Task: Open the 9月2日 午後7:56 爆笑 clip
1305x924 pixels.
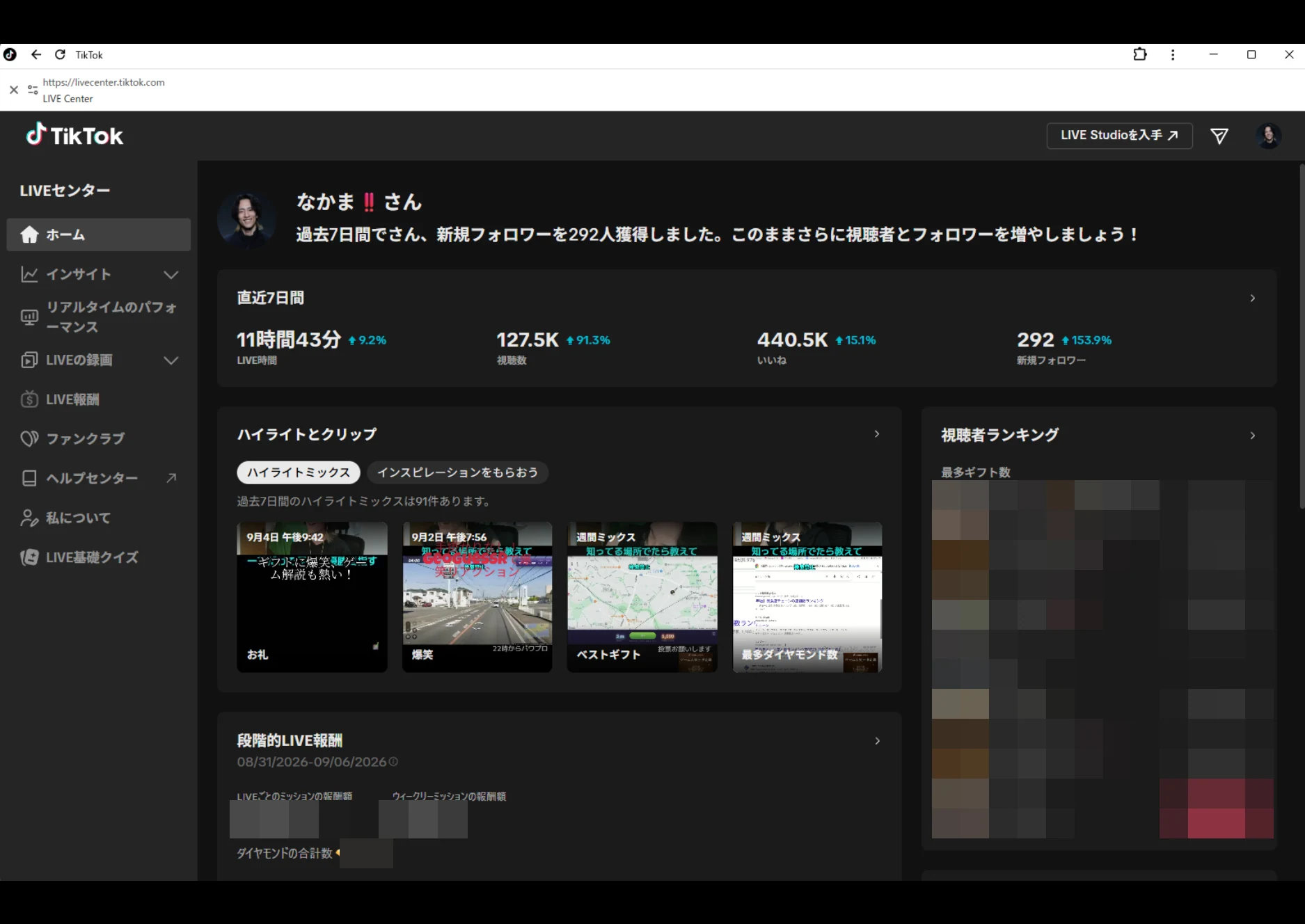Action: [x=477, y=597]
